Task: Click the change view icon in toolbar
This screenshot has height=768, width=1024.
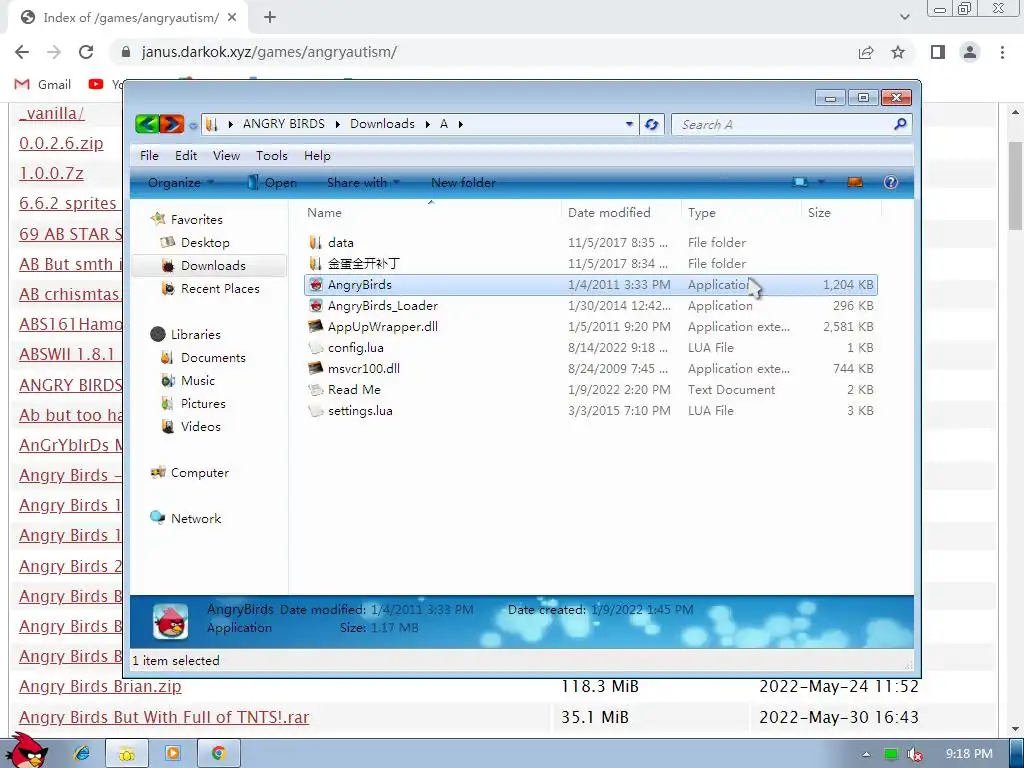Action: tap(799, 182)
